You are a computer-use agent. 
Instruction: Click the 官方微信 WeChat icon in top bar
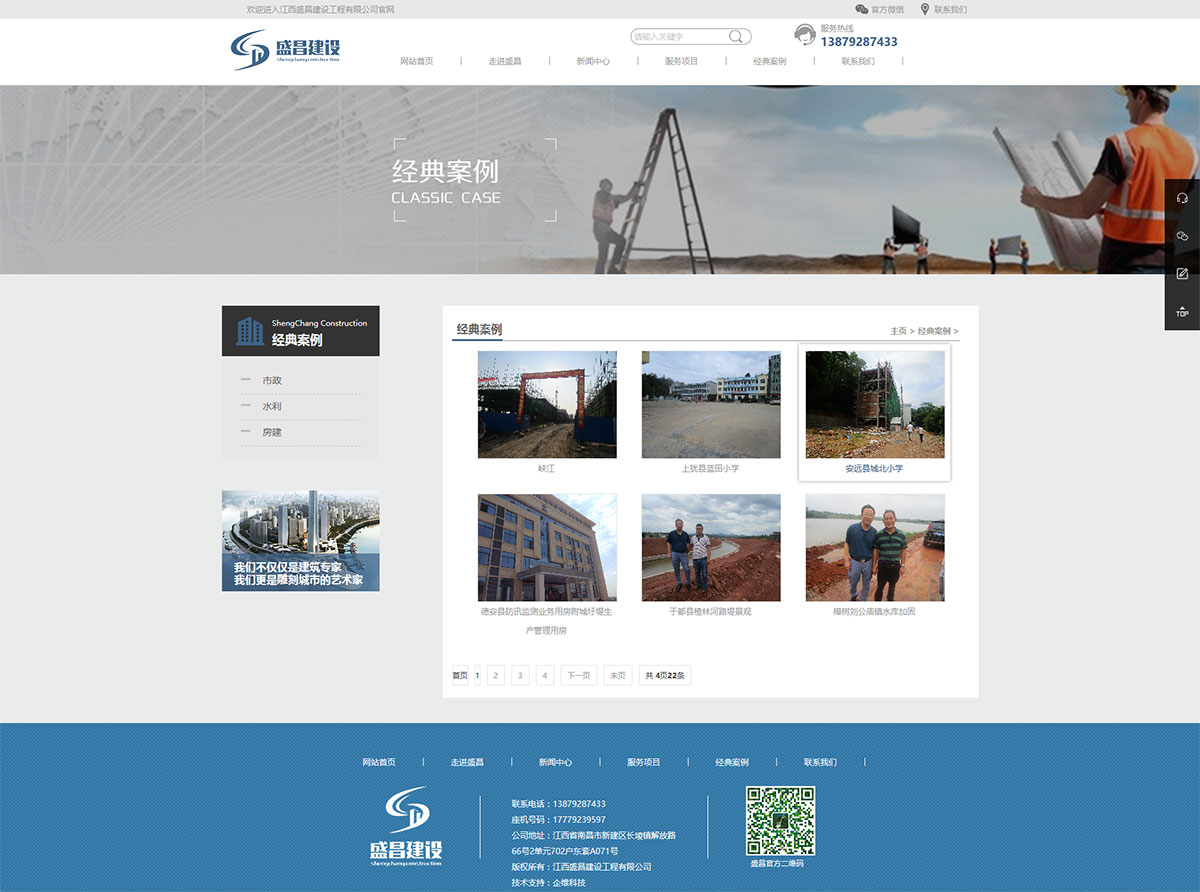(861, 9)
